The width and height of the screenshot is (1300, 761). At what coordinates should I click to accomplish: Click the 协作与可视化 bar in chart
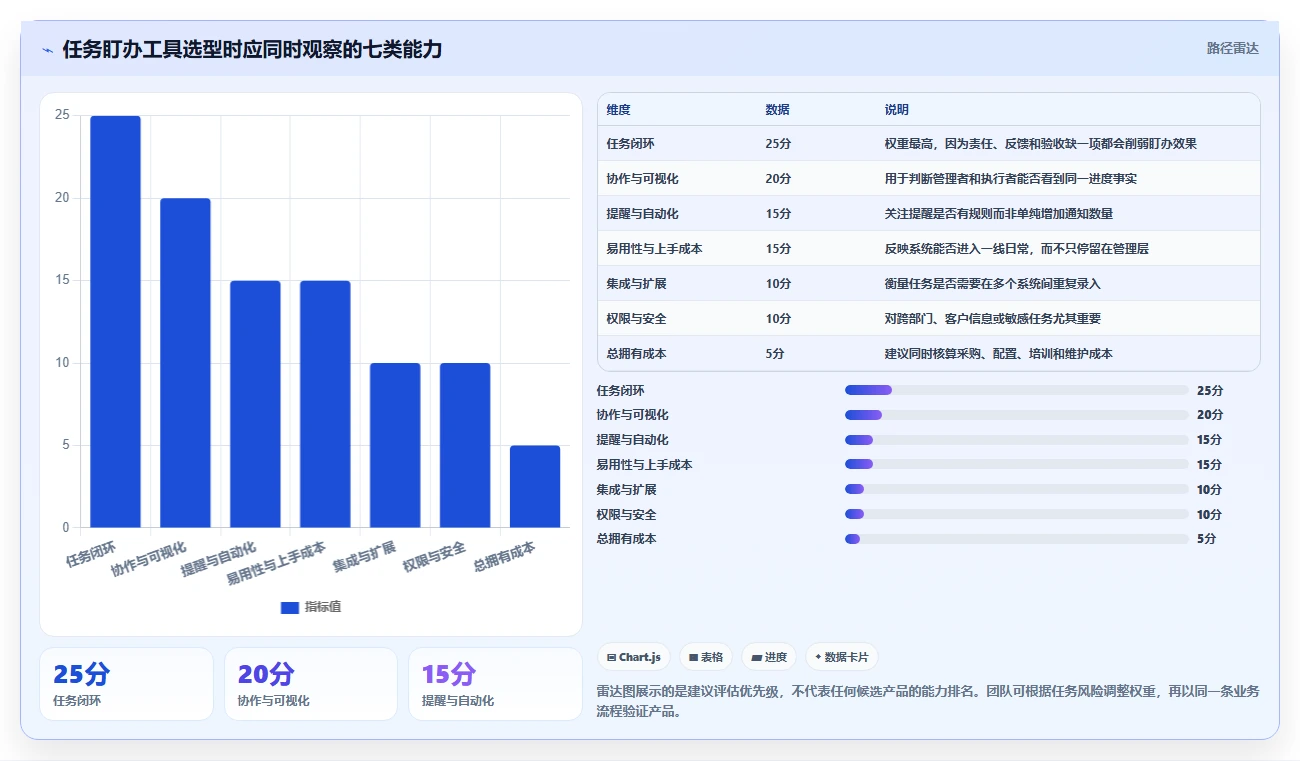click(x=185, y=362)
